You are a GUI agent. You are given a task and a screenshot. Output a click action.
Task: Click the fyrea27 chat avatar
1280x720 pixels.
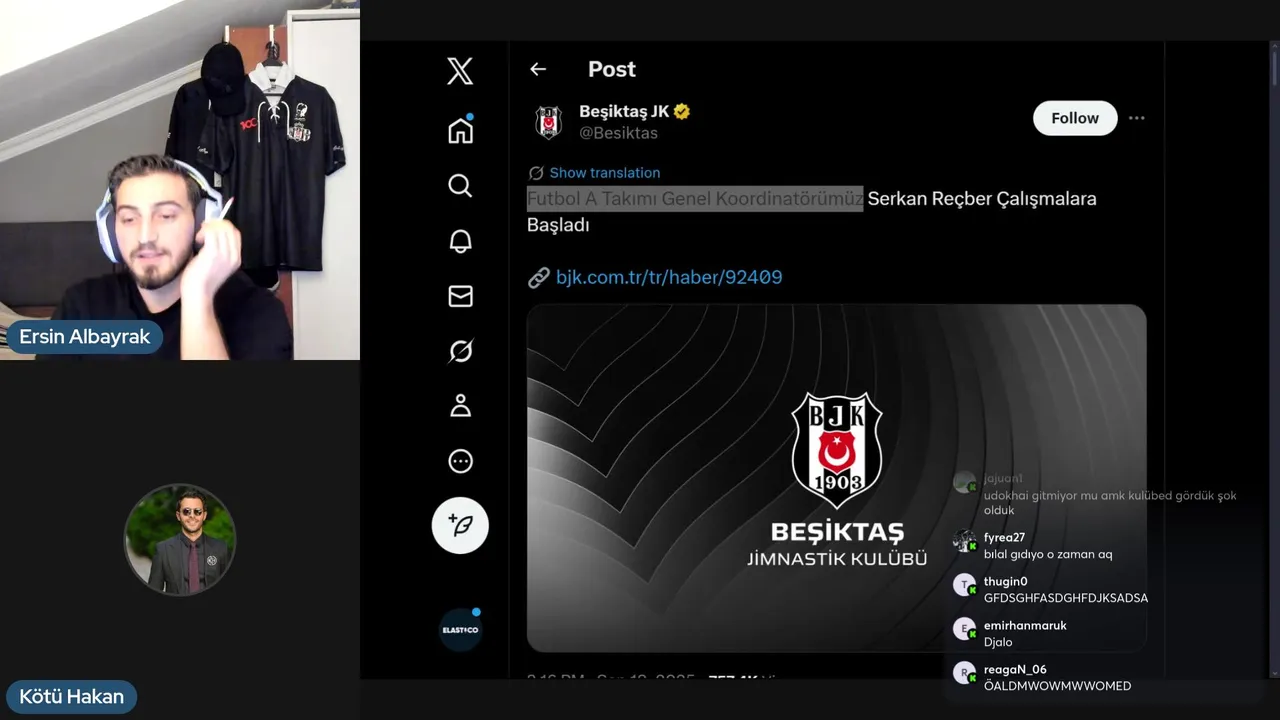964,541
